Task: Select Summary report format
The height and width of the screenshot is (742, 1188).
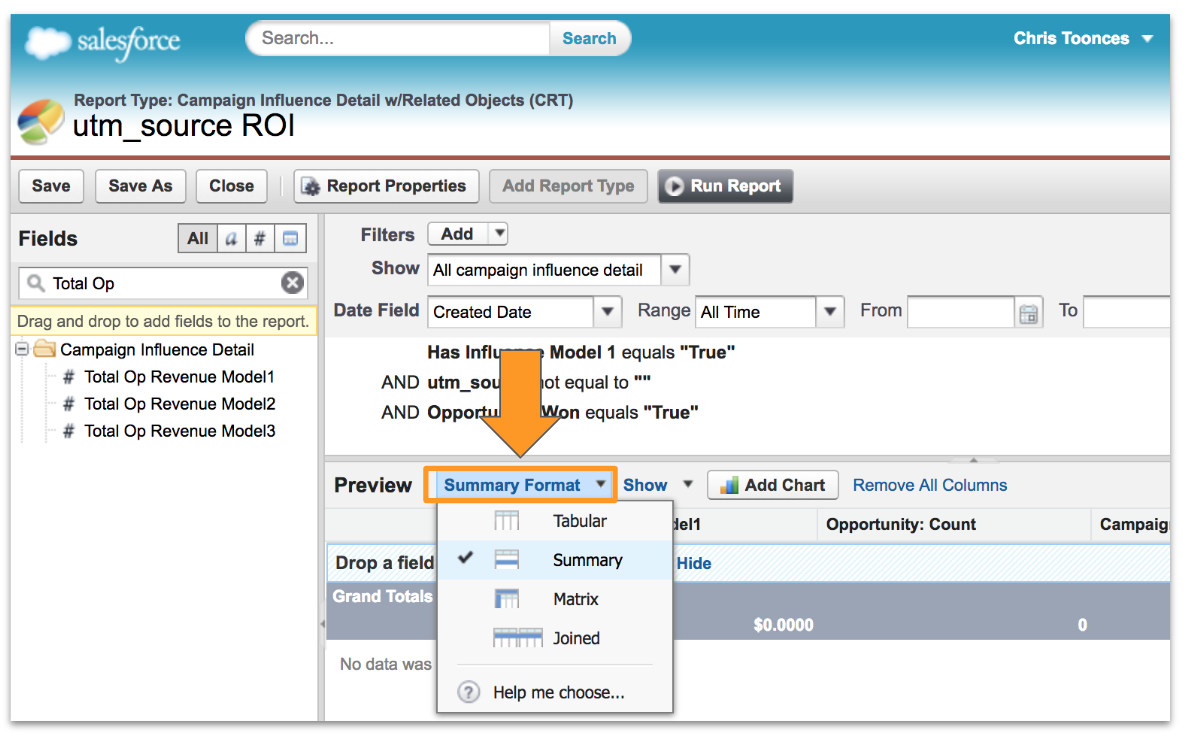Action: [555, 559]
